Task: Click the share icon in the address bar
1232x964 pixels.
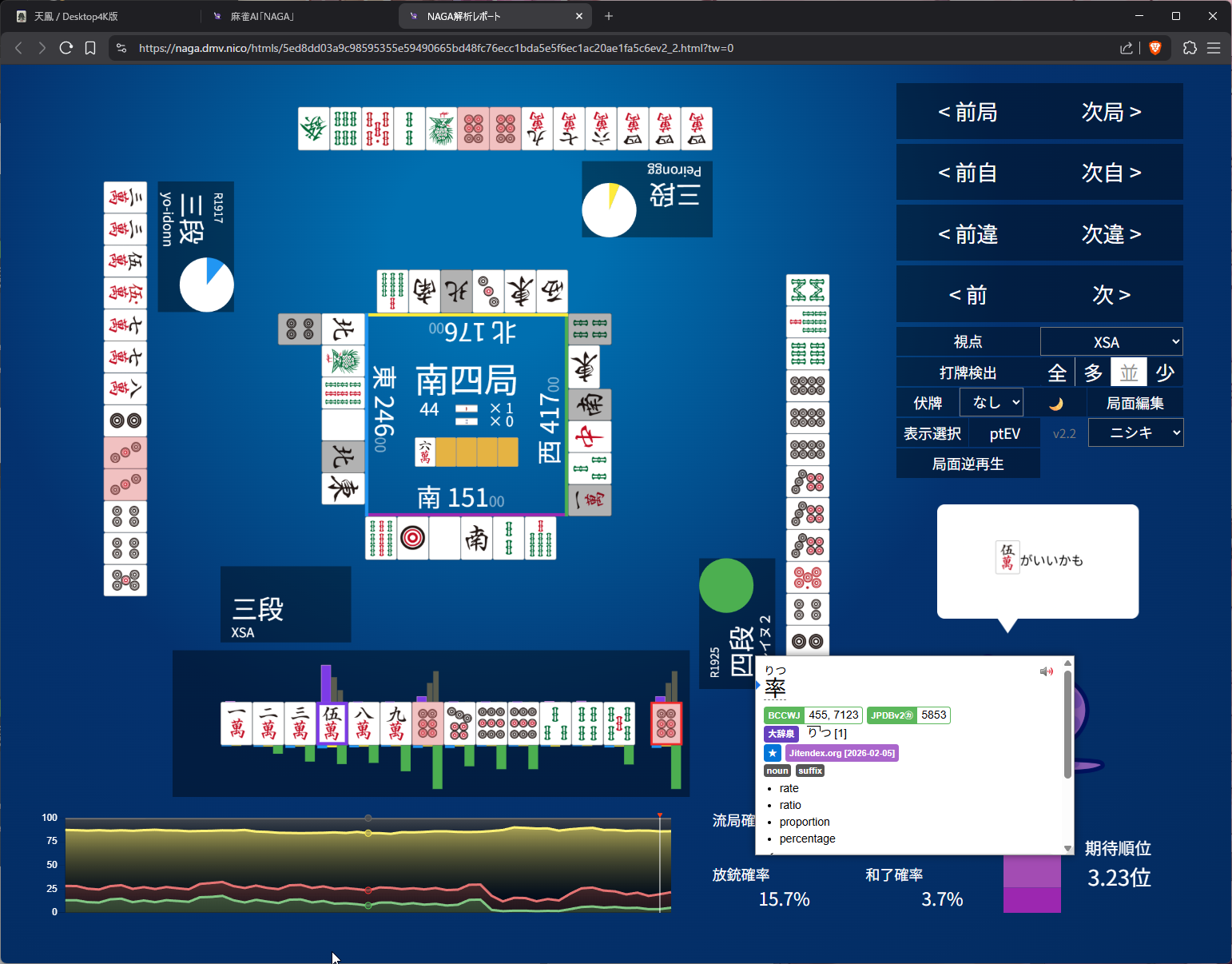Action: pos(1127,48)
